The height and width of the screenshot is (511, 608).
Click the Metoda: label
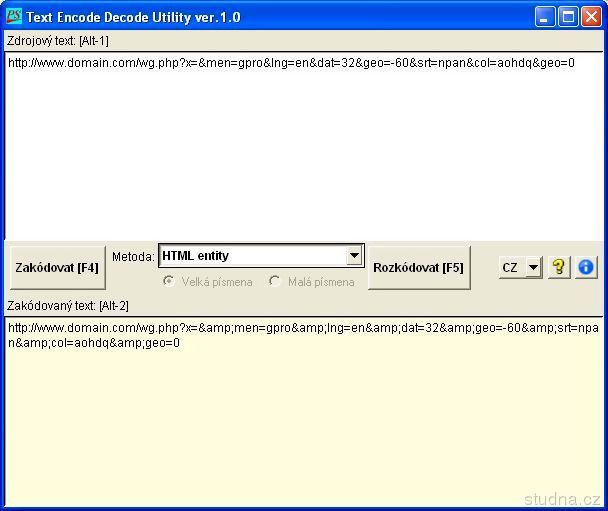pyautogui.click(x=133, y=256)
